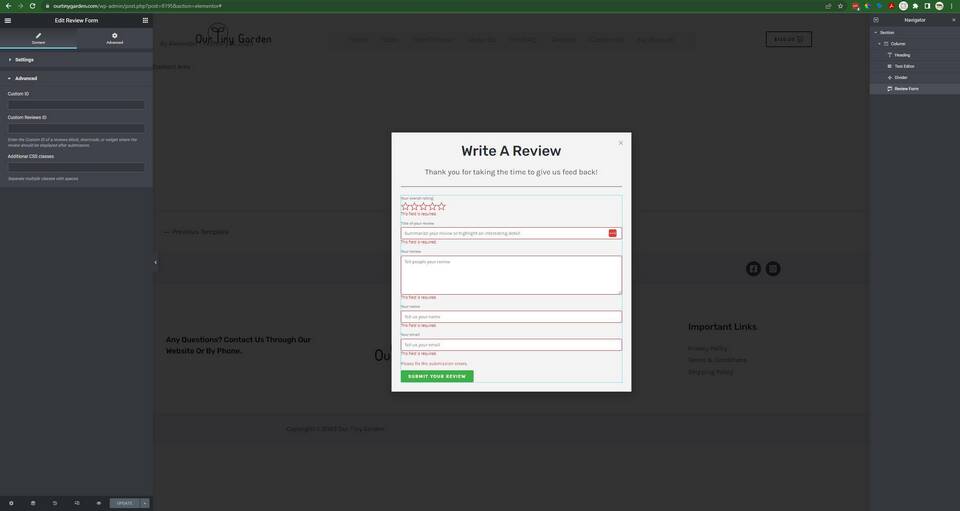Click the review title input field

coord(511,233)
